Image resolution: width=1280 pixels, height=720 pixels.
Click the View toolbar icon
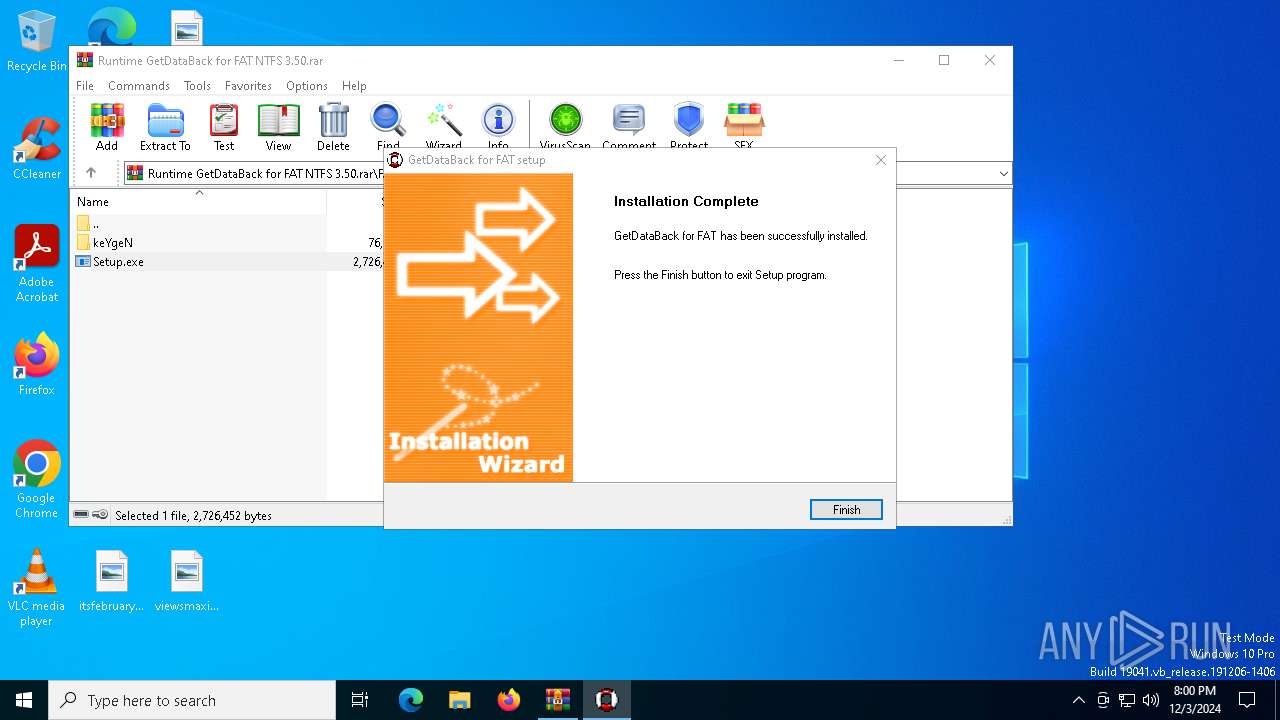tap(278, 127)
